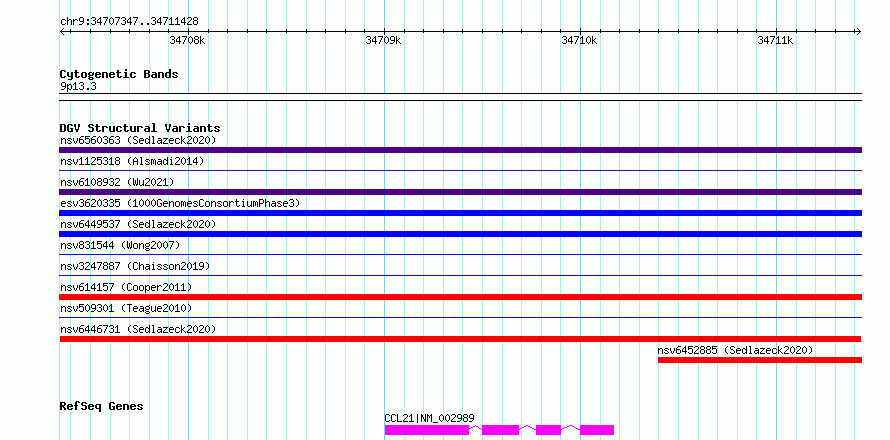Image resolution: width=890 pixels, height=440 pixels.
Task: Click the short red bar under nsv6452885
Action: pos(760,360)
